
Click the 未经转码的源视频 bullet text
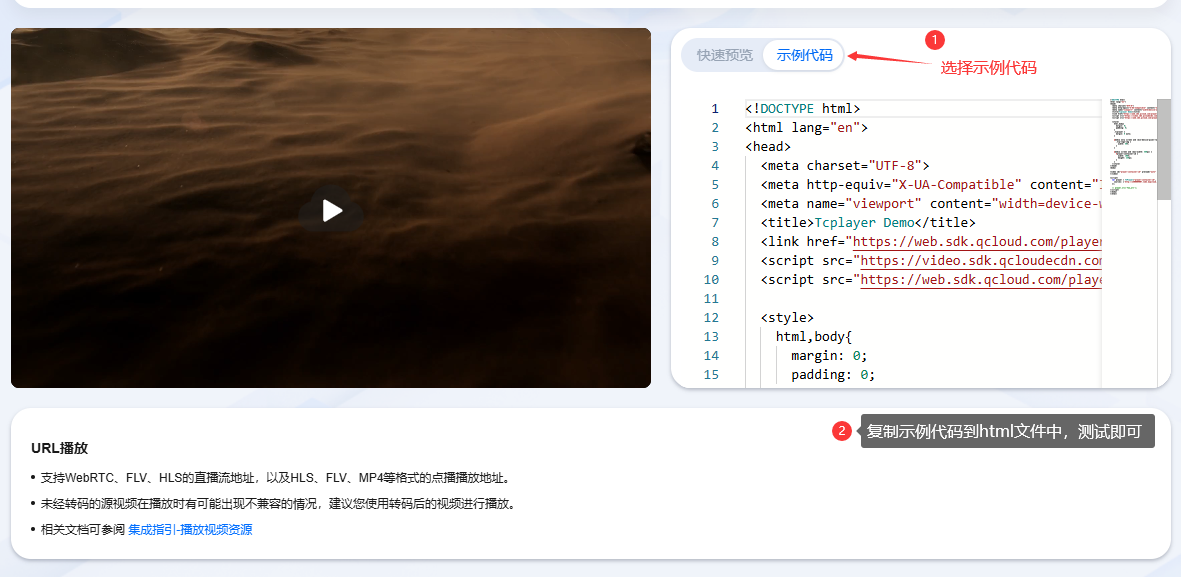(278, 504)
